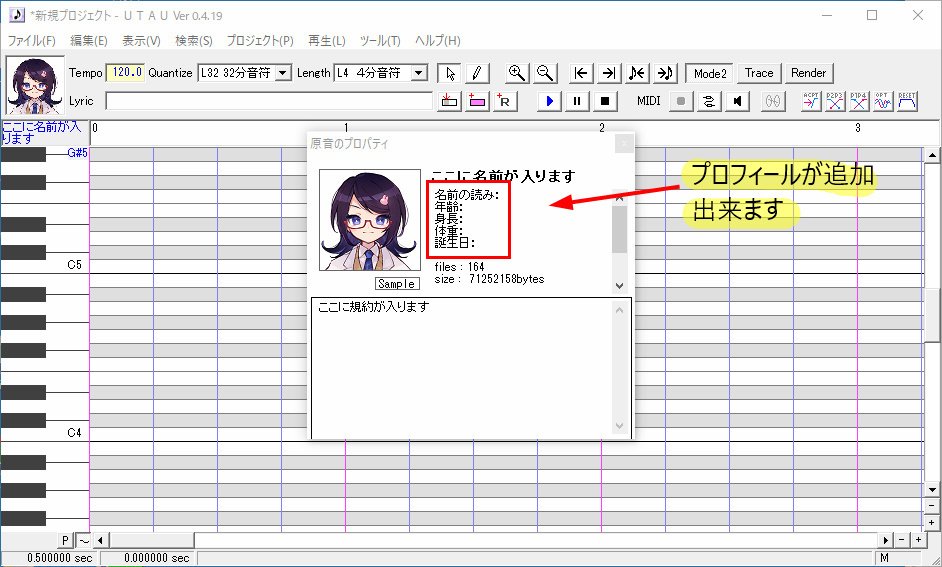Viewport: 942px width, 567px height.
Task: Click the vertical zoom plus button
Action: click(932, 523)
